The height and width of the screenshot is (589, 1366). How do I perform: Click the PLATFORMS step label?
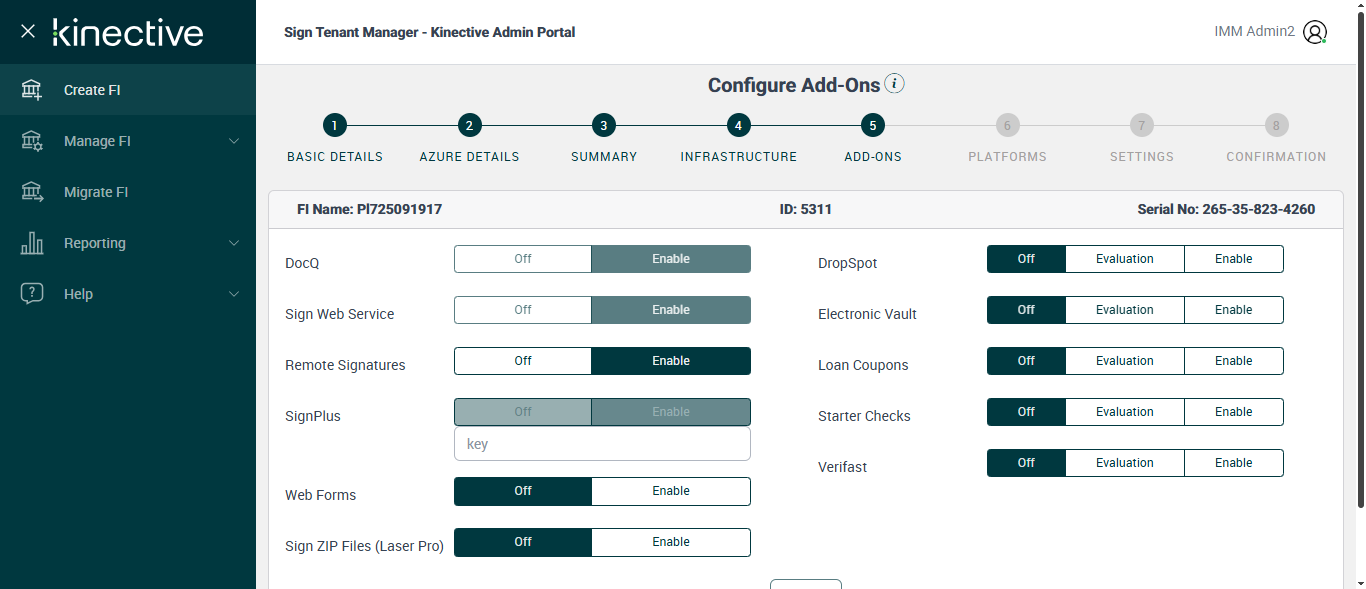coord(1007,157)
